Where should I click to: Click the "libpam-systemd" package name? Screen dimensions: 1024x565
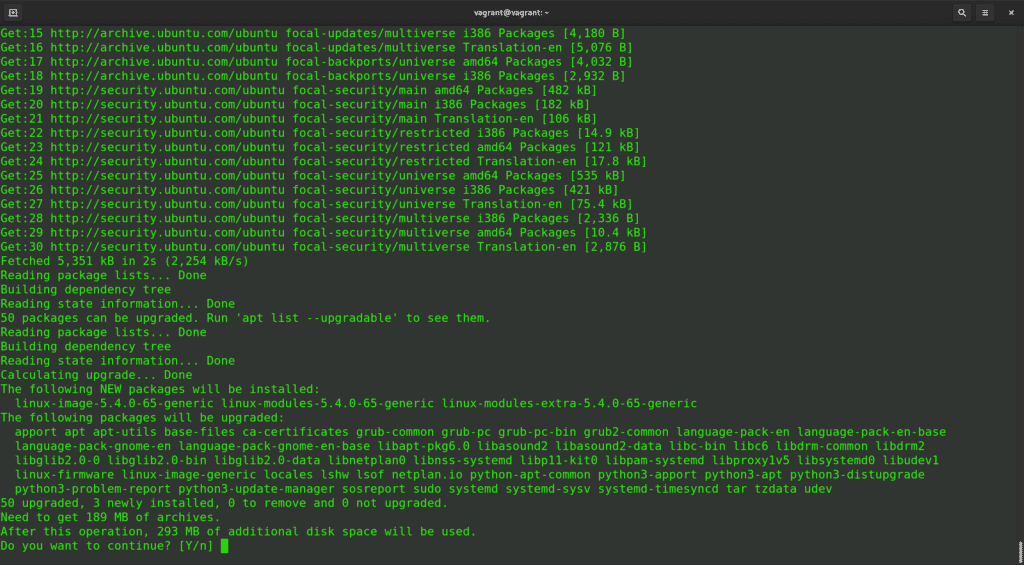(x=654, y=461)
